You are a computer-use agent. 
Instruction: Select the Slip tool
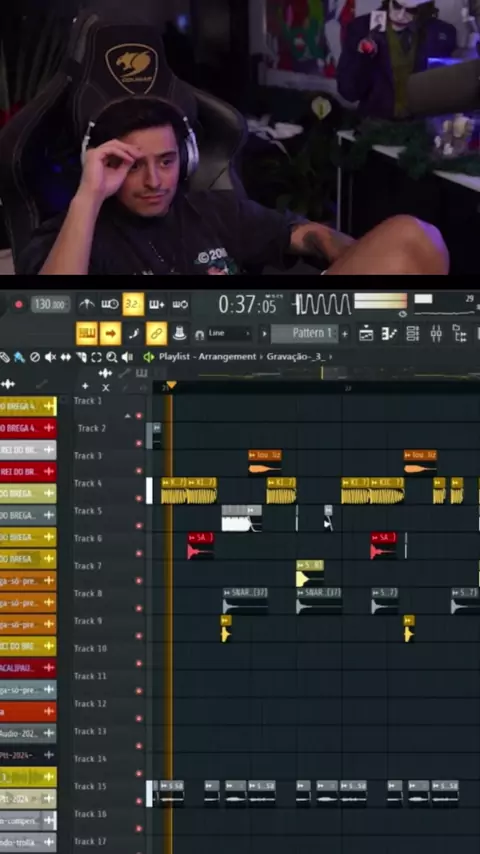pyautogui.click(x=65, y=357)
